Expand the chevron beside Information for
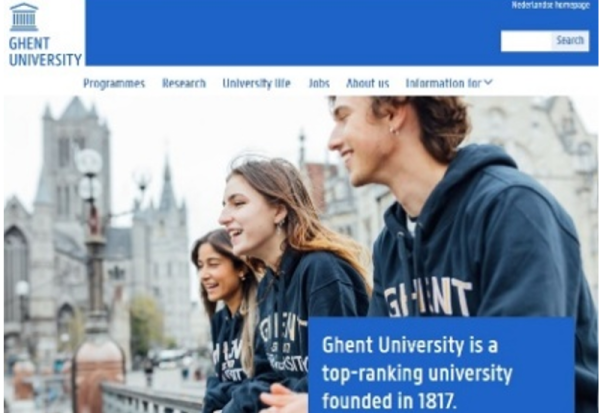 (x=488, y=82)
